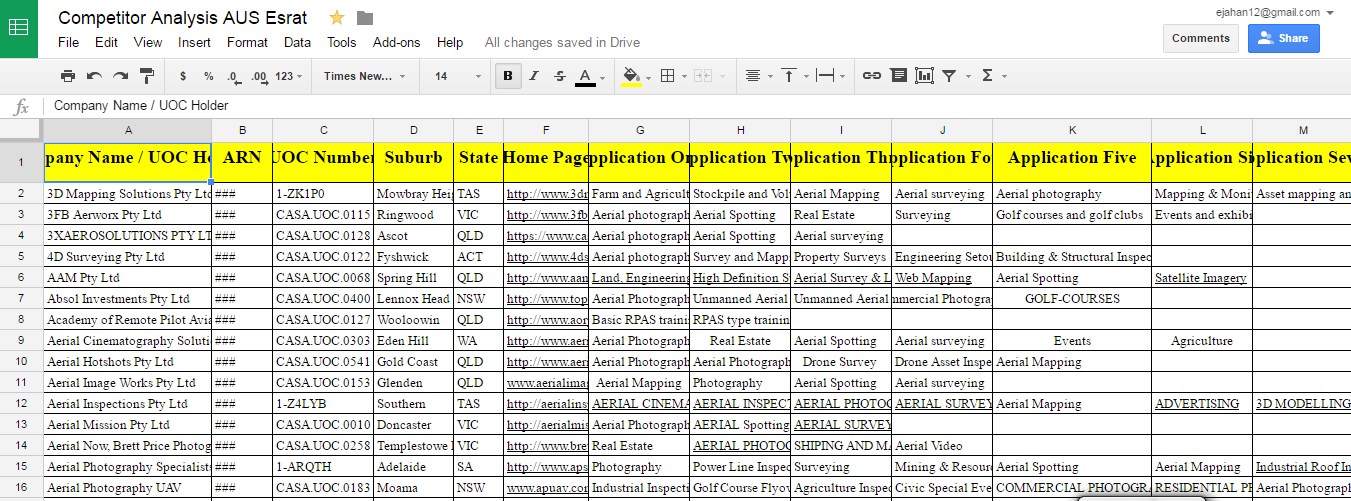1351x501 pixels.
Task: Select cell Satellite Imagery
Action: click(1201, 278)
